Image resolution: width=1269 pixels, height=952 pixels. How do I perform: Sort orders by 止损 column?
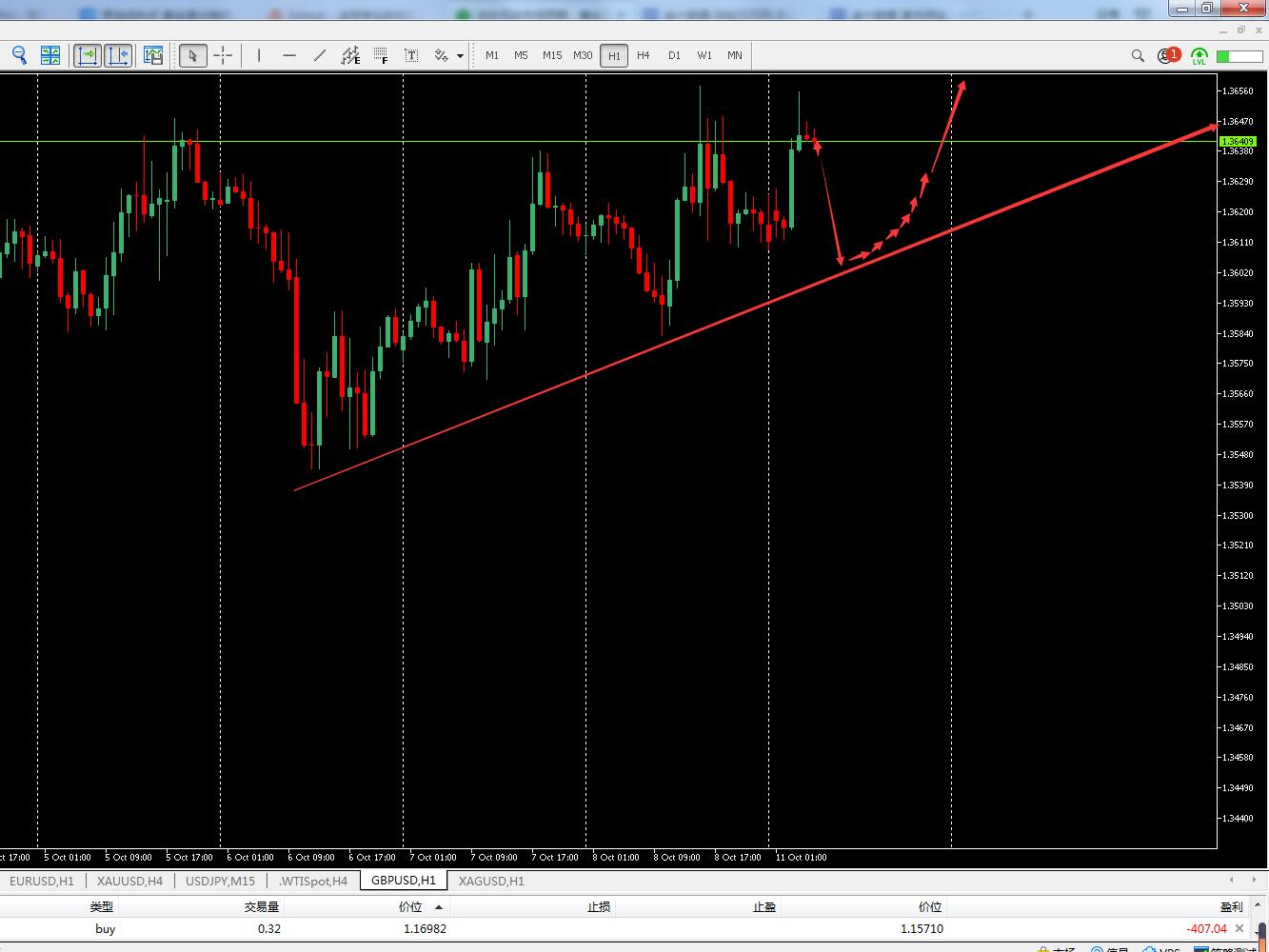click(599, 907)
